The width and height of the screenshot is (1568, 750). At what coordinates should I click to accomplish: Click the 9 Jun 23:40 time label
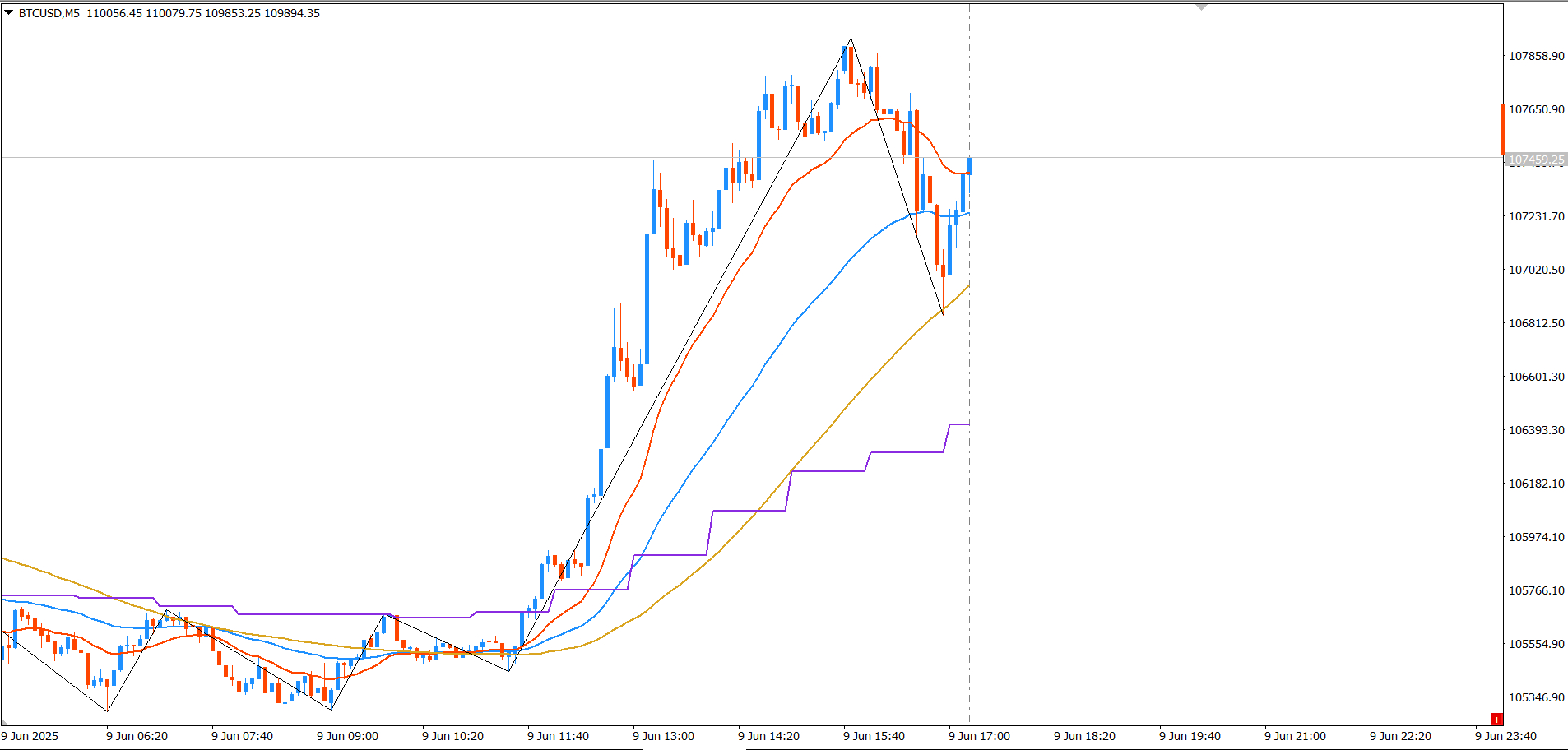pos(1505,736)
